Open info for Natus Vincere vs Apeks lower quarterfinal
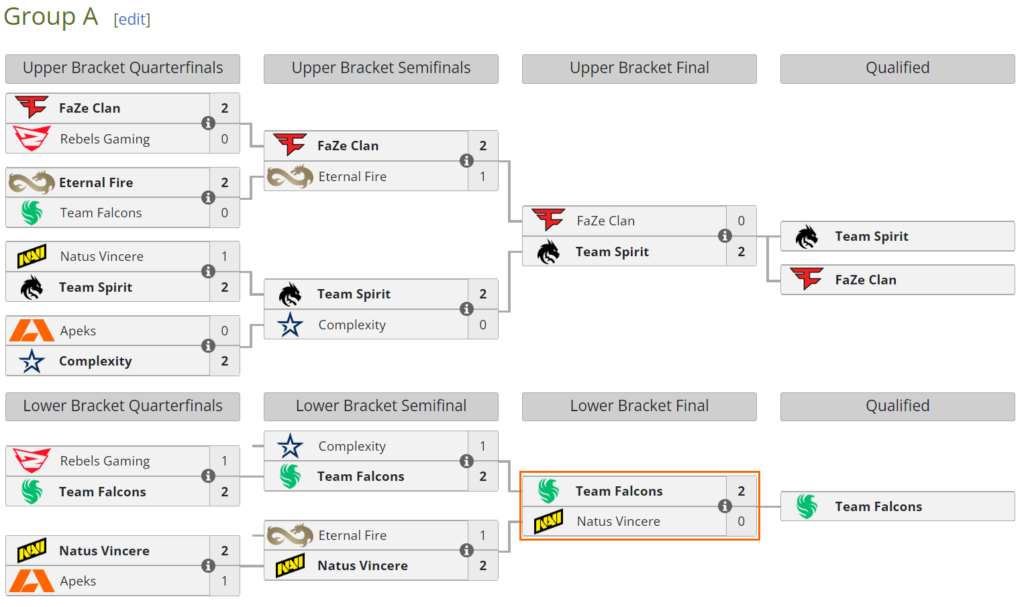This screenshot has width=1024, height=607. pyautogui.click(x=208, y=566)
